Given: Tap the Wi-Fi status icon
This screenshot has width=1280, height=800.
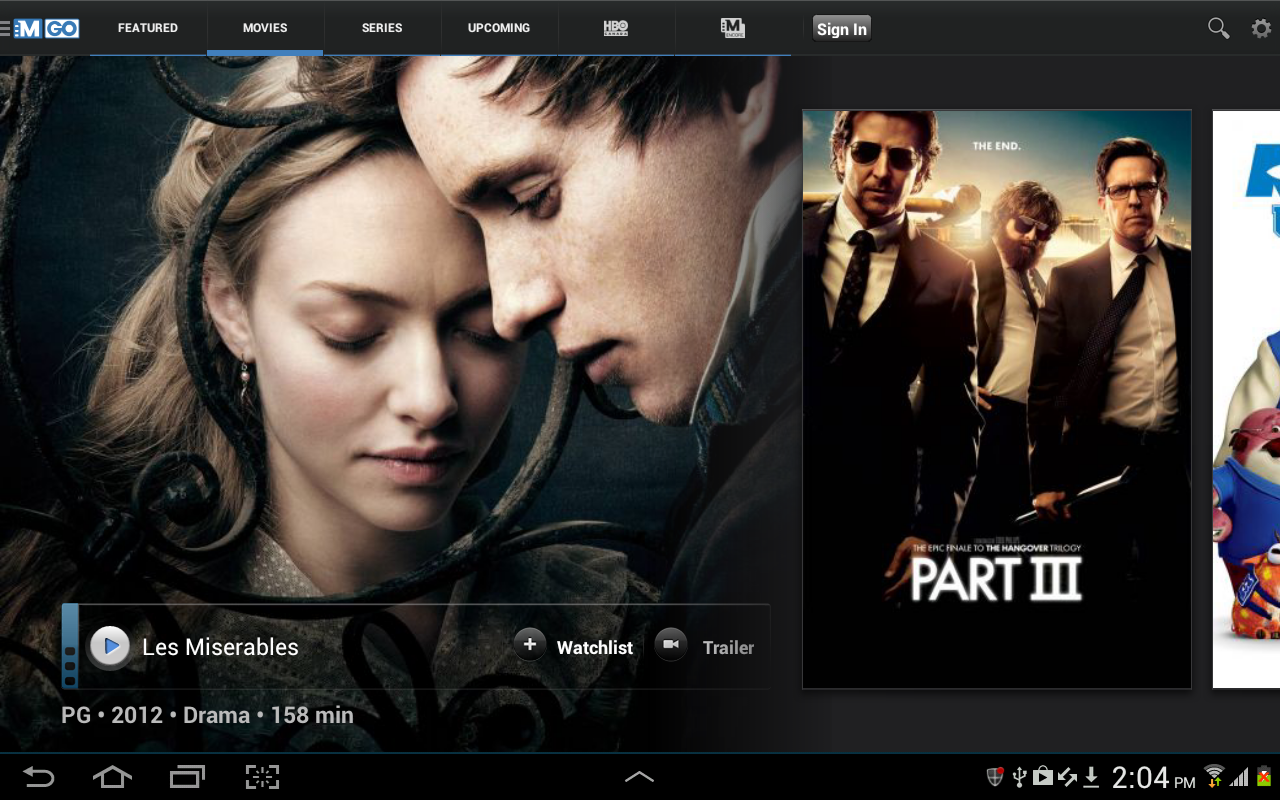Looking at the screenshot, I should point(1214,775).
